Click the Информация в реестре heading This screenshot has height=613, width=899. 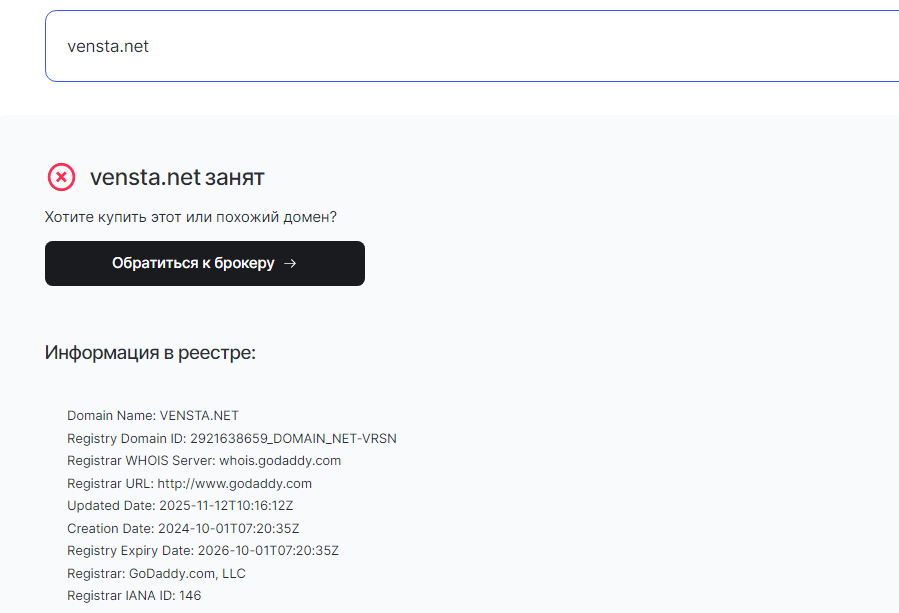point(150,353)
